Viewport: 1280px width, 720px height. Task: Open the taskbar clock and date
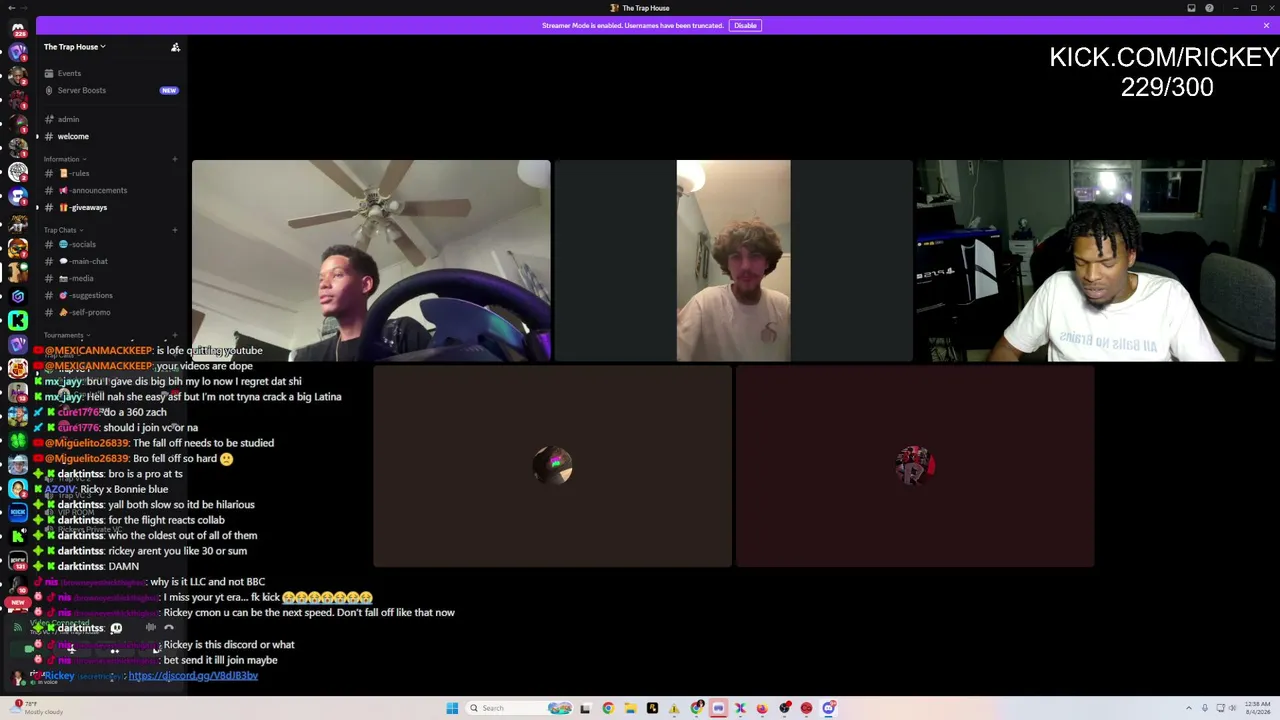coord(1258,708)
